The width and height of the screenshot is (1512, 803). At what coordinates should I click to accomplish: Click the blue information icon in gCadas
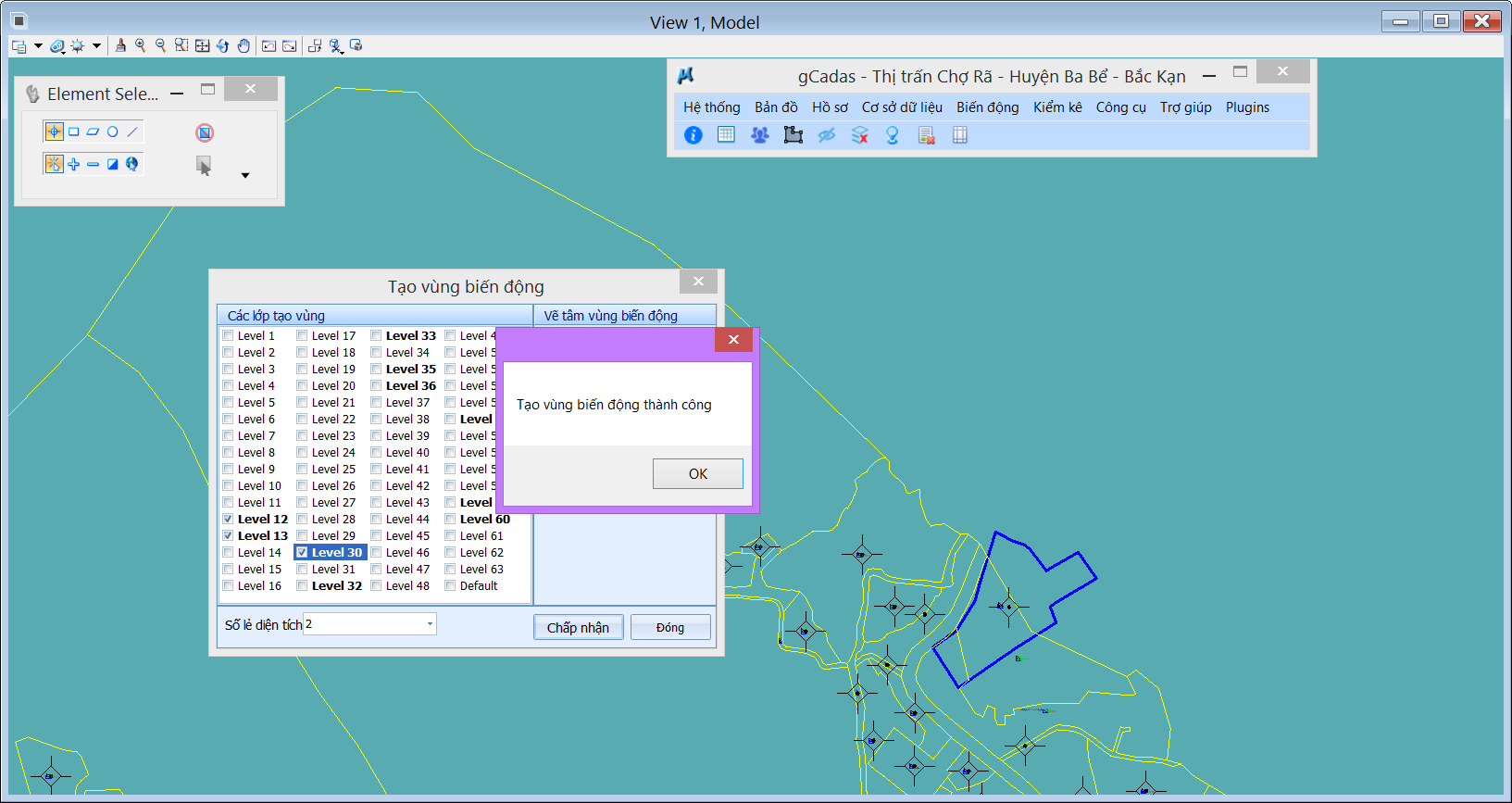[x=693, y=135]
